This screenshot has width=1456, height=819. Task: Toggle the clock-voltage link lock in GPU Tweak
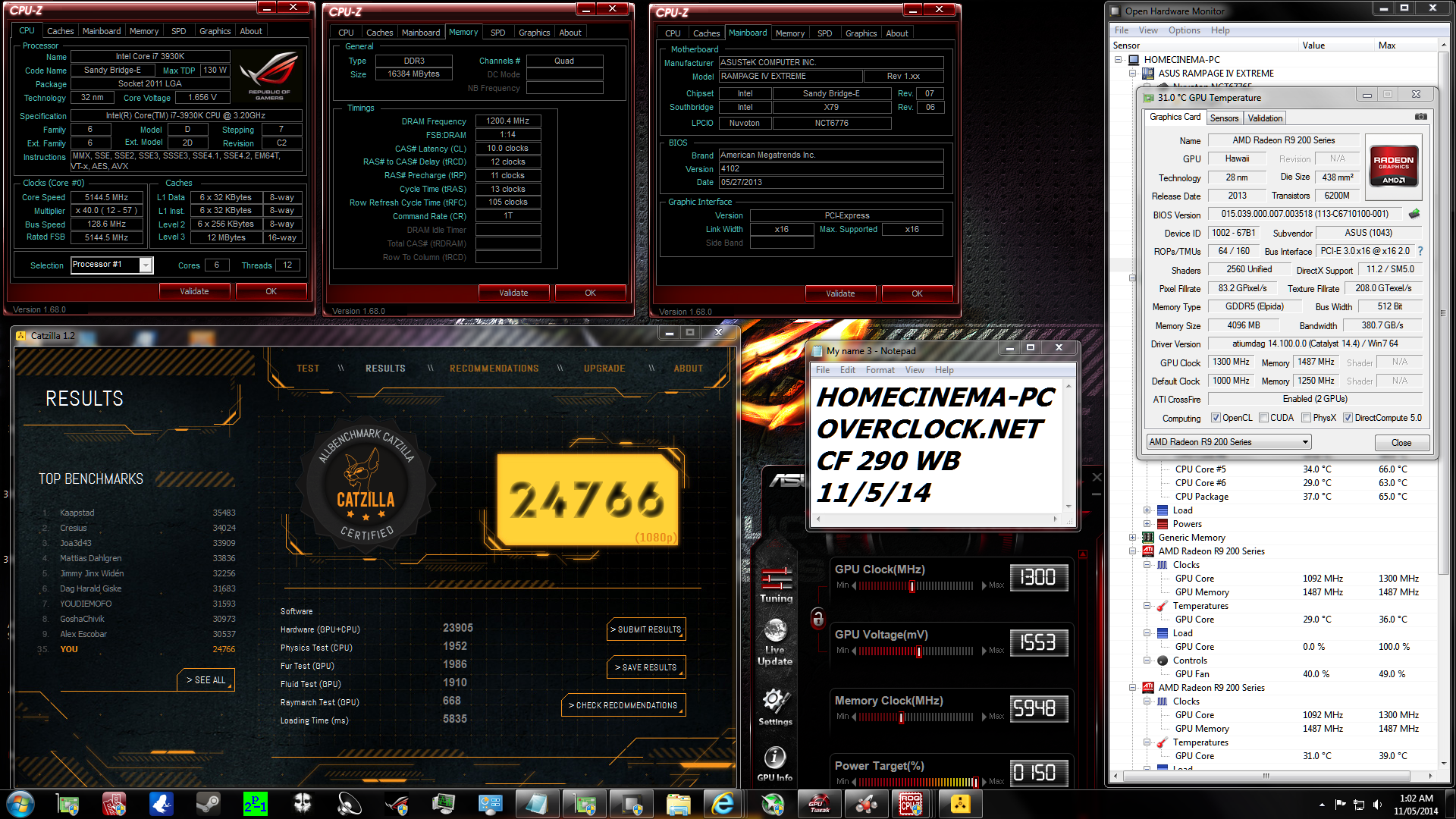817,618
